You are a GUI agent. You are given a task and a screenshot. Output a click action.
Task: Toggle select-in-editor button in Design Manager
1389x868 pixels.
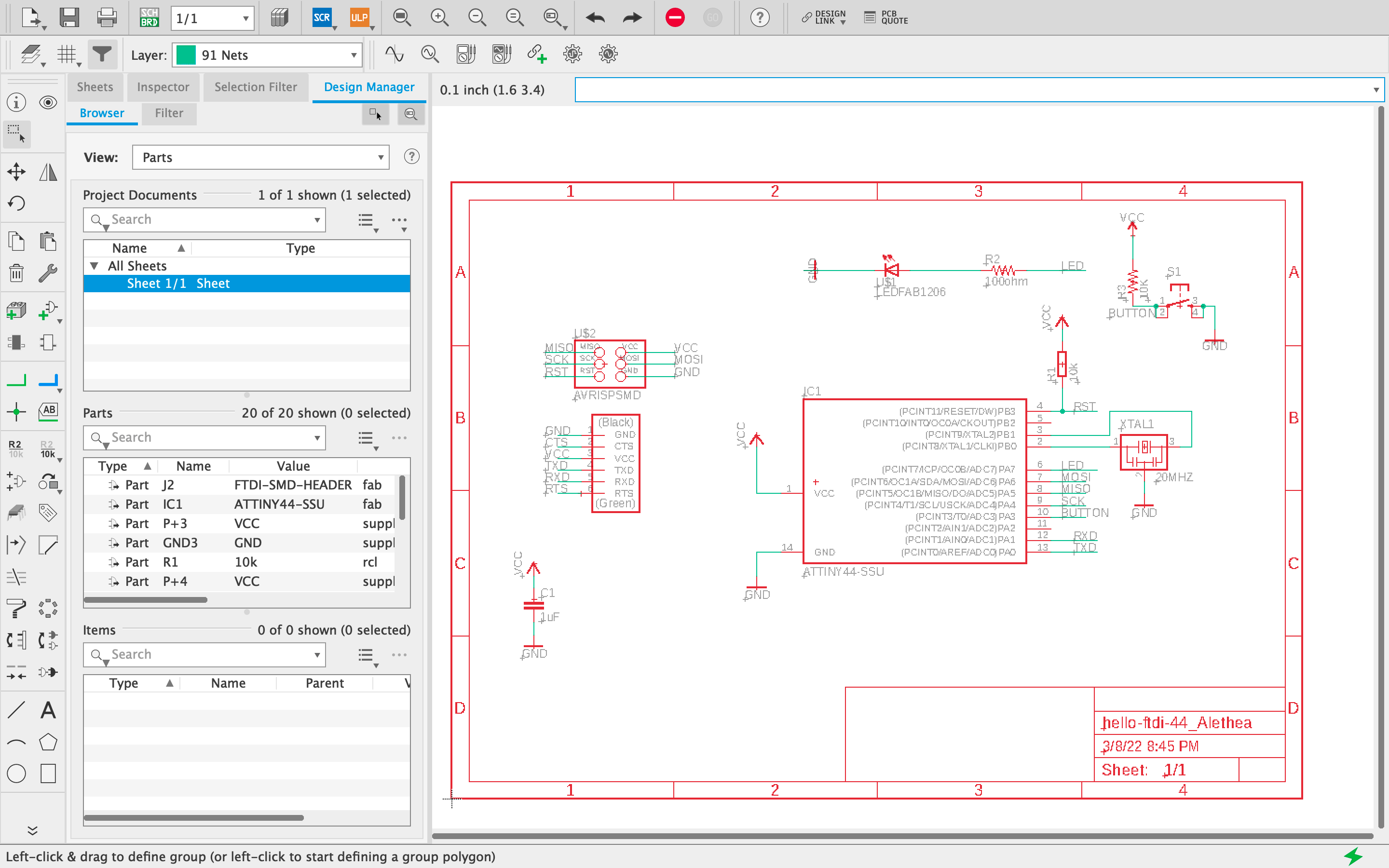coord(376,114)
